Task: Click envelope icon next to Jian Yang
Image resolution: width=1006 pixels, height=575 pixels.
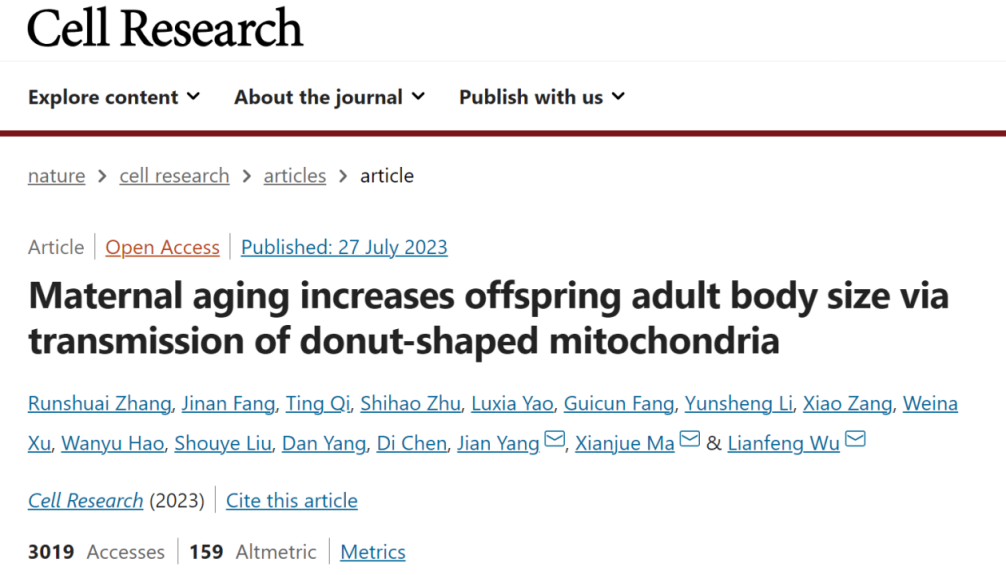Action: click(x=555, y=441)
